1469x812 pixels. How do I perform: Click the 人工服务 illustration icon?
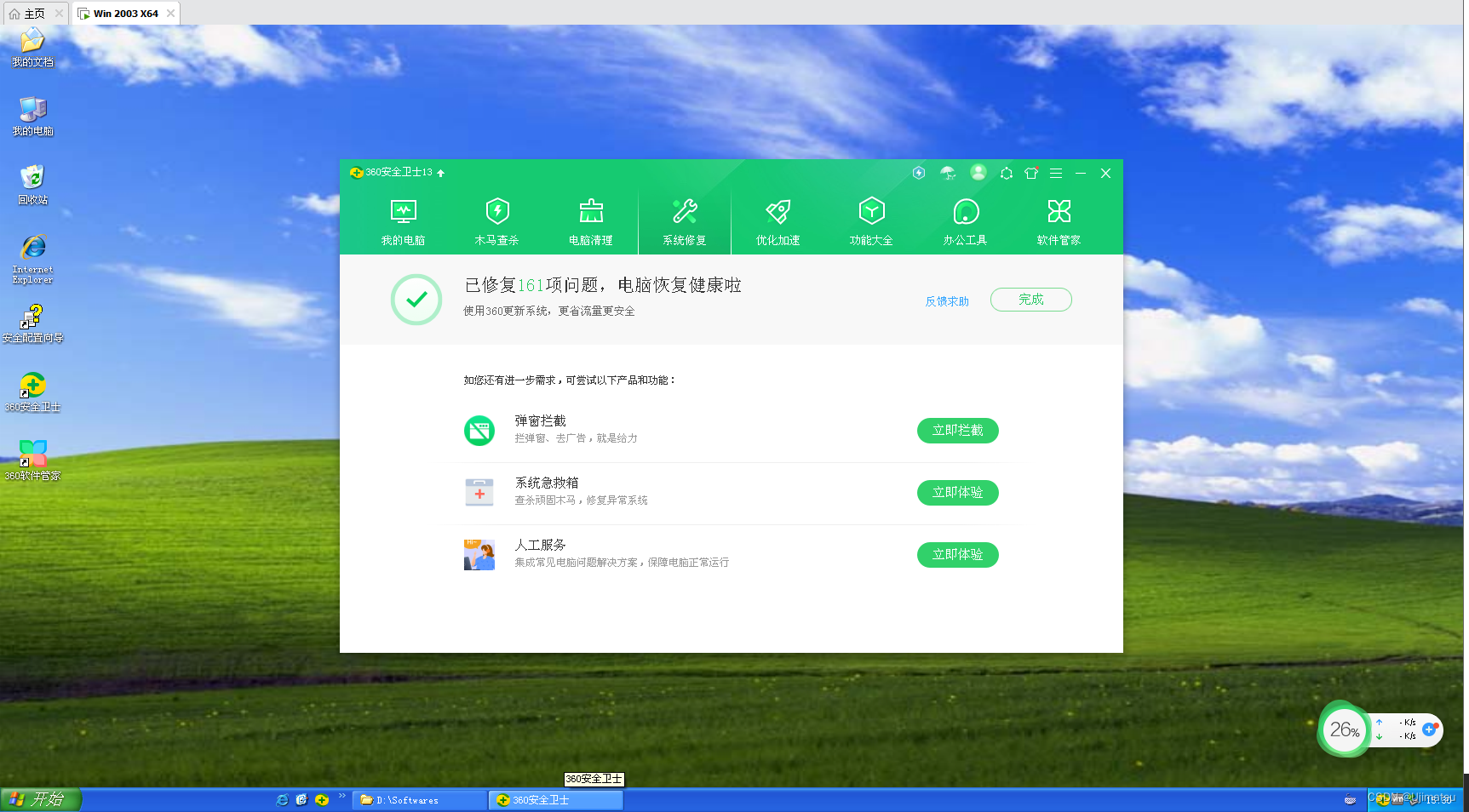tap(479, 554)
